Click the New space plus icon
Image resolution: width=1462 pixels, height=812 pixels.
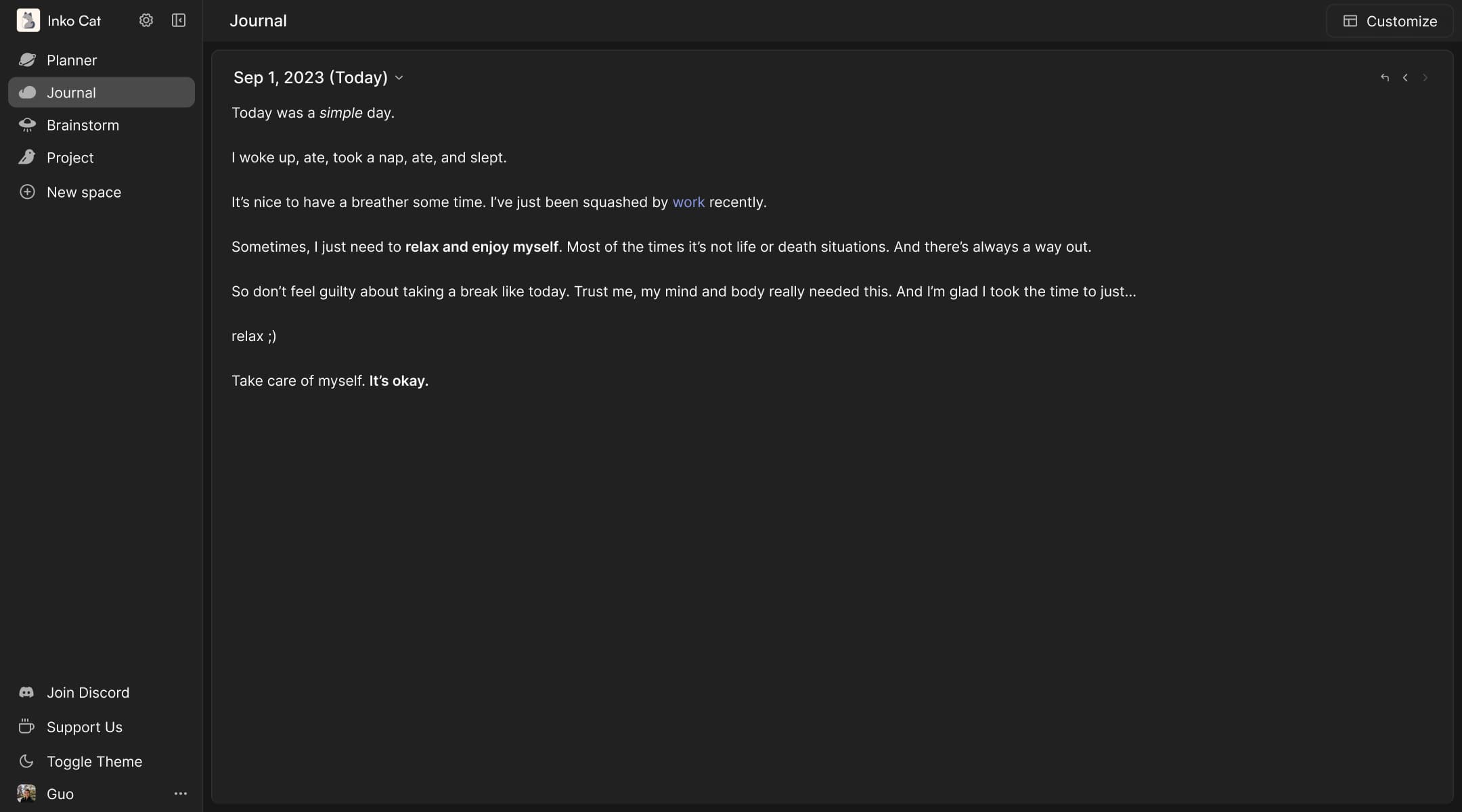[27, 192]
